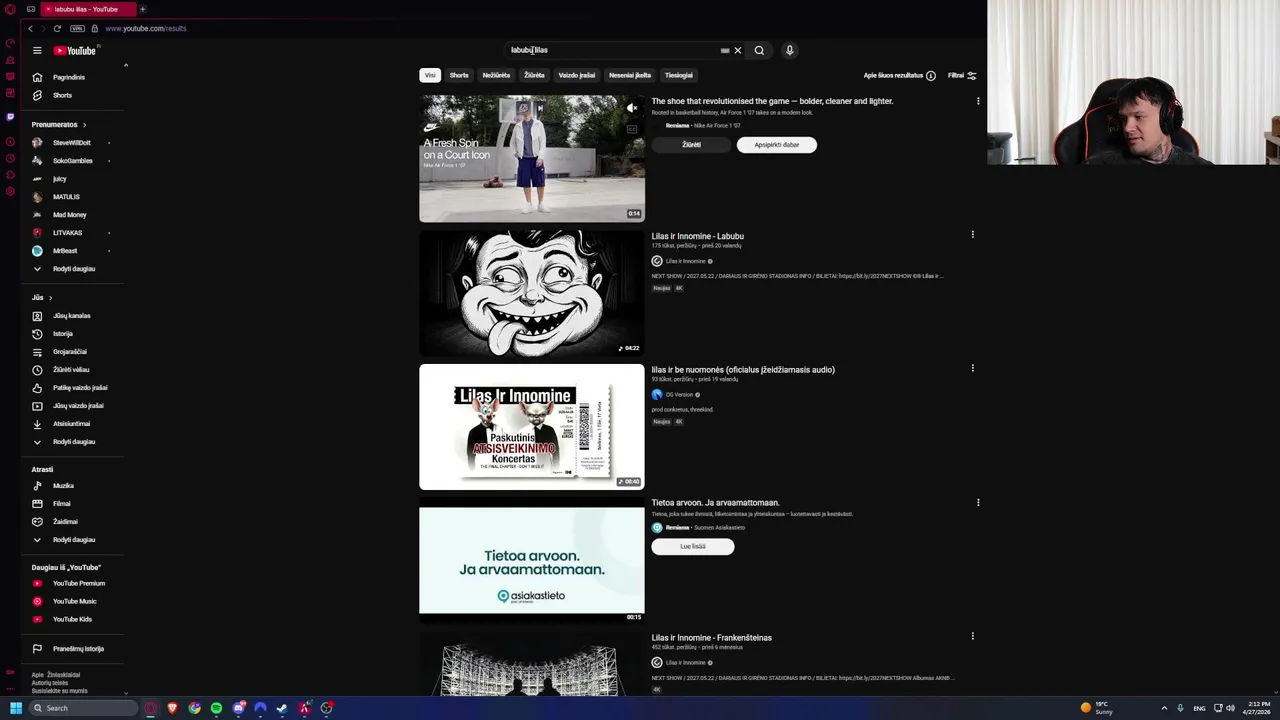1280x720 pixels.
Task: Open Atsisiuntimai downloads
Action: pyautogui.click(x=71, y=424)
